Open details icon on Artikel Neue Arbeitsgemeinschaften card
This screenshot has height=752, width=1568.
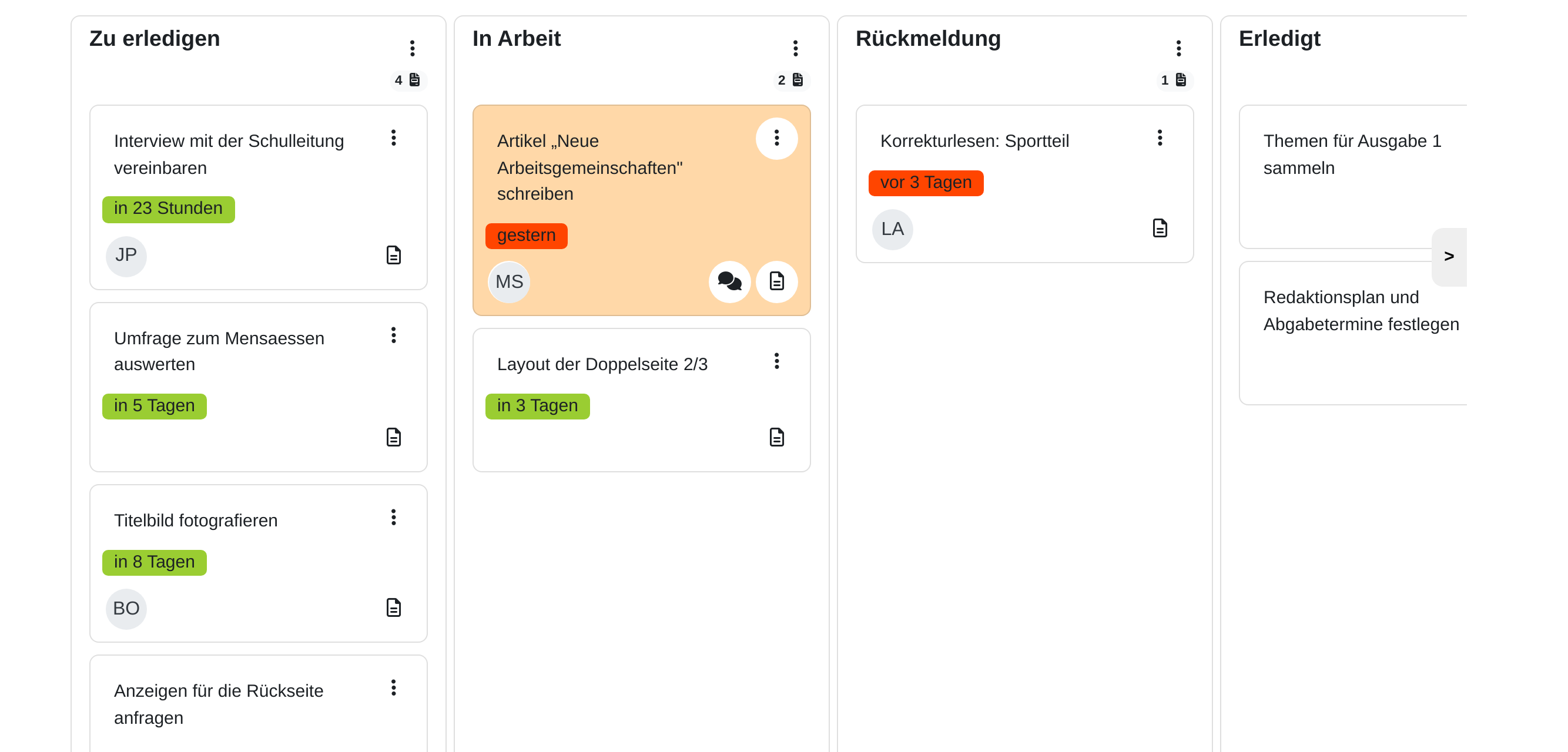[776, 281]
